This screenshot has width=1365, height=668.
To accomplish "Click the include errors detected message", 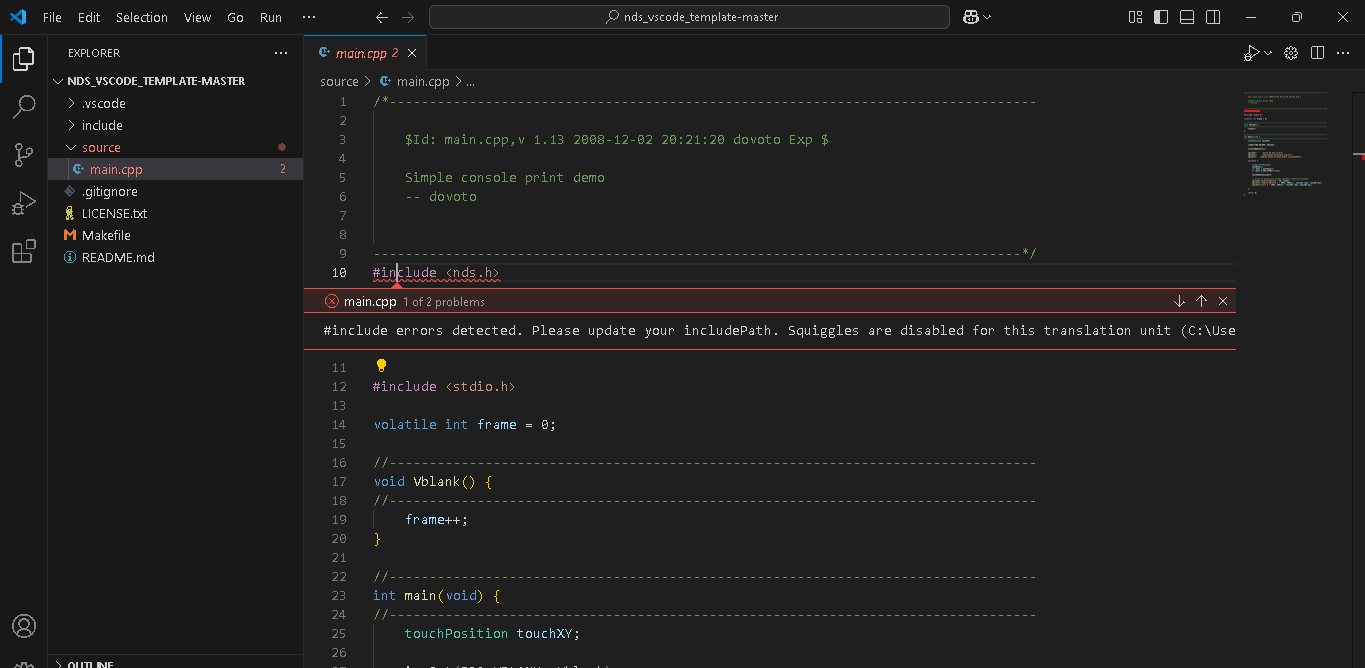I will pos(779,330).
